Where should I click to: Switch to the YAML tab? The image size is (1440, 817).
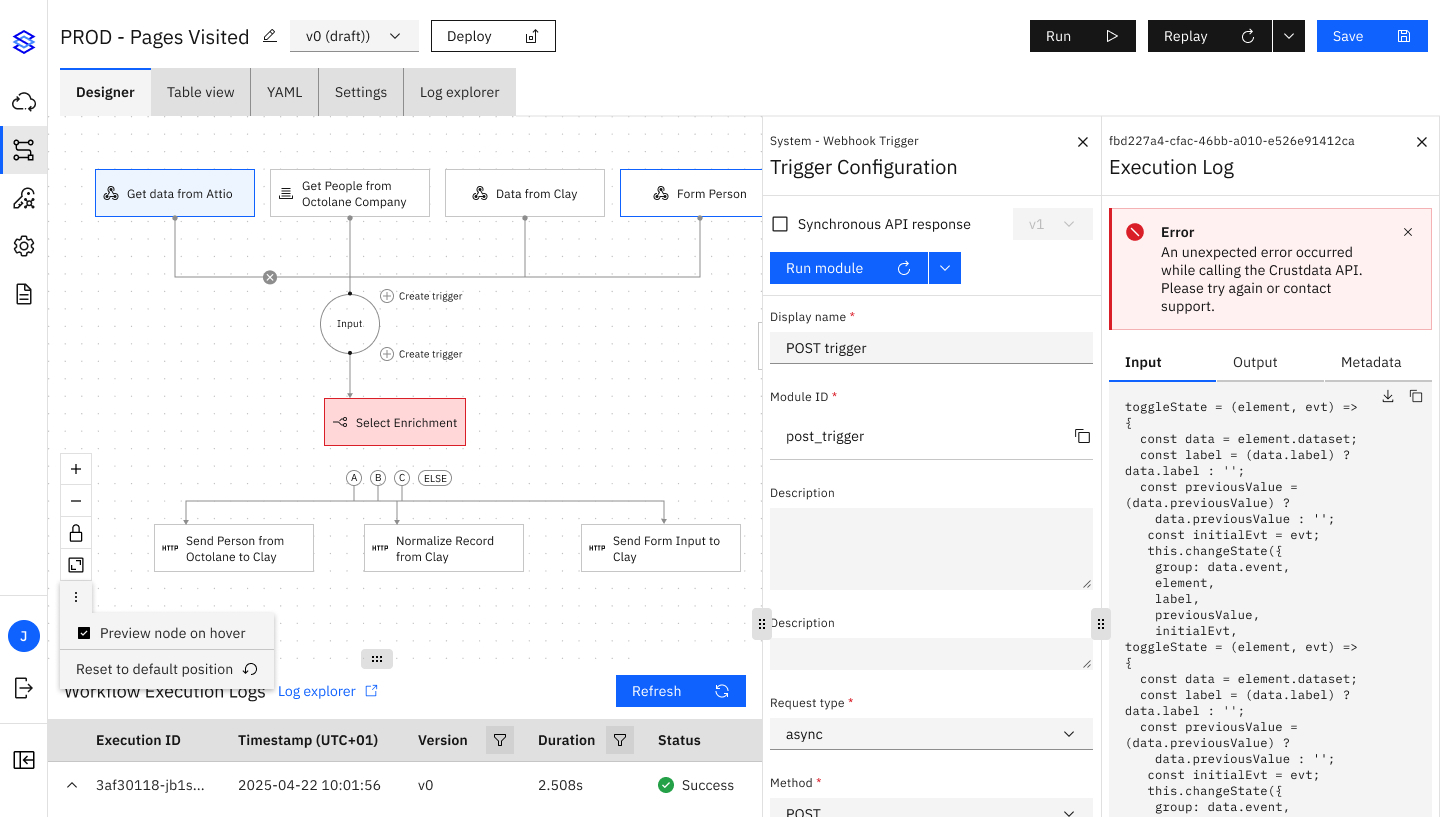pos(284,91)
